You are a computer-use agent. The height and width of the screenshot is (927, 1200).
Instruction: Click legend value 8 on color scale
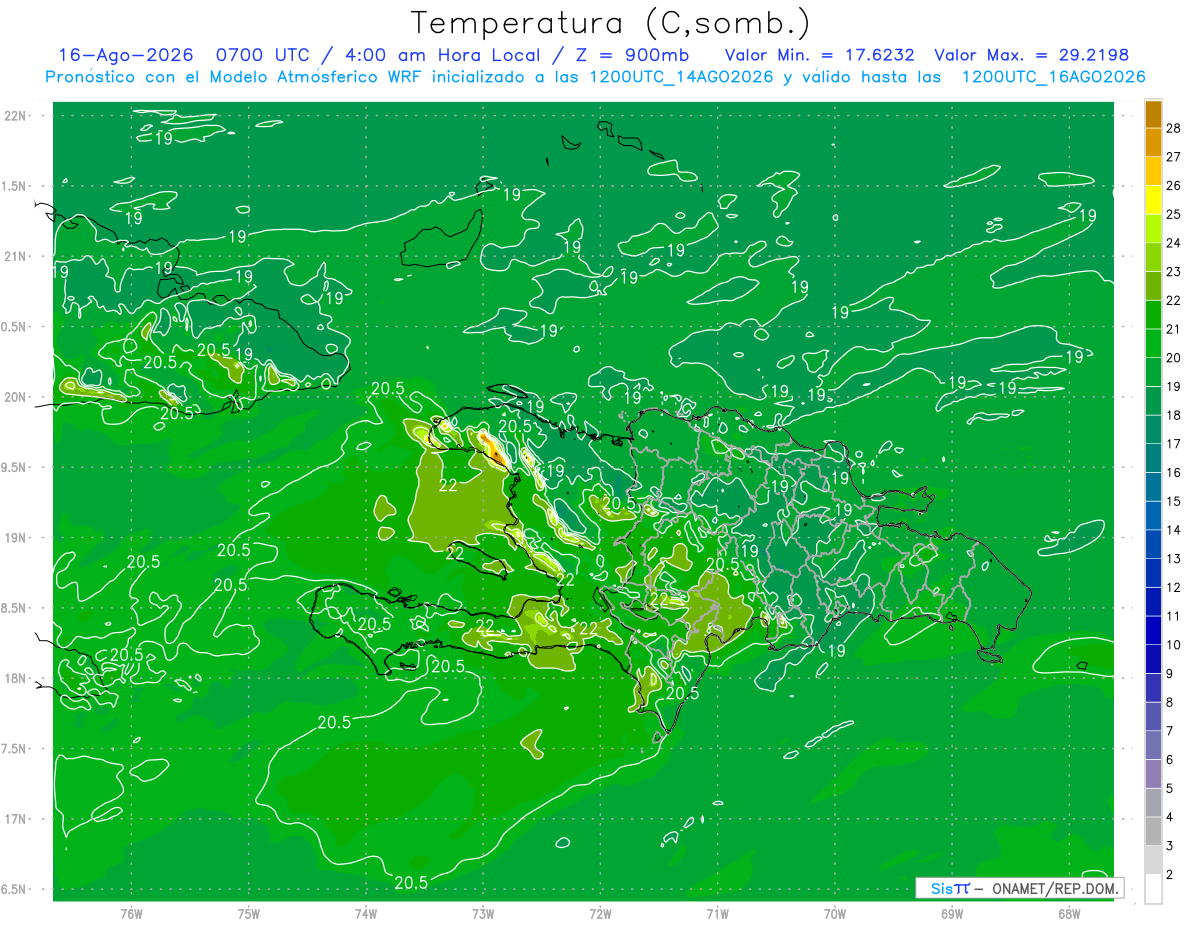(x=1171, y=702)
